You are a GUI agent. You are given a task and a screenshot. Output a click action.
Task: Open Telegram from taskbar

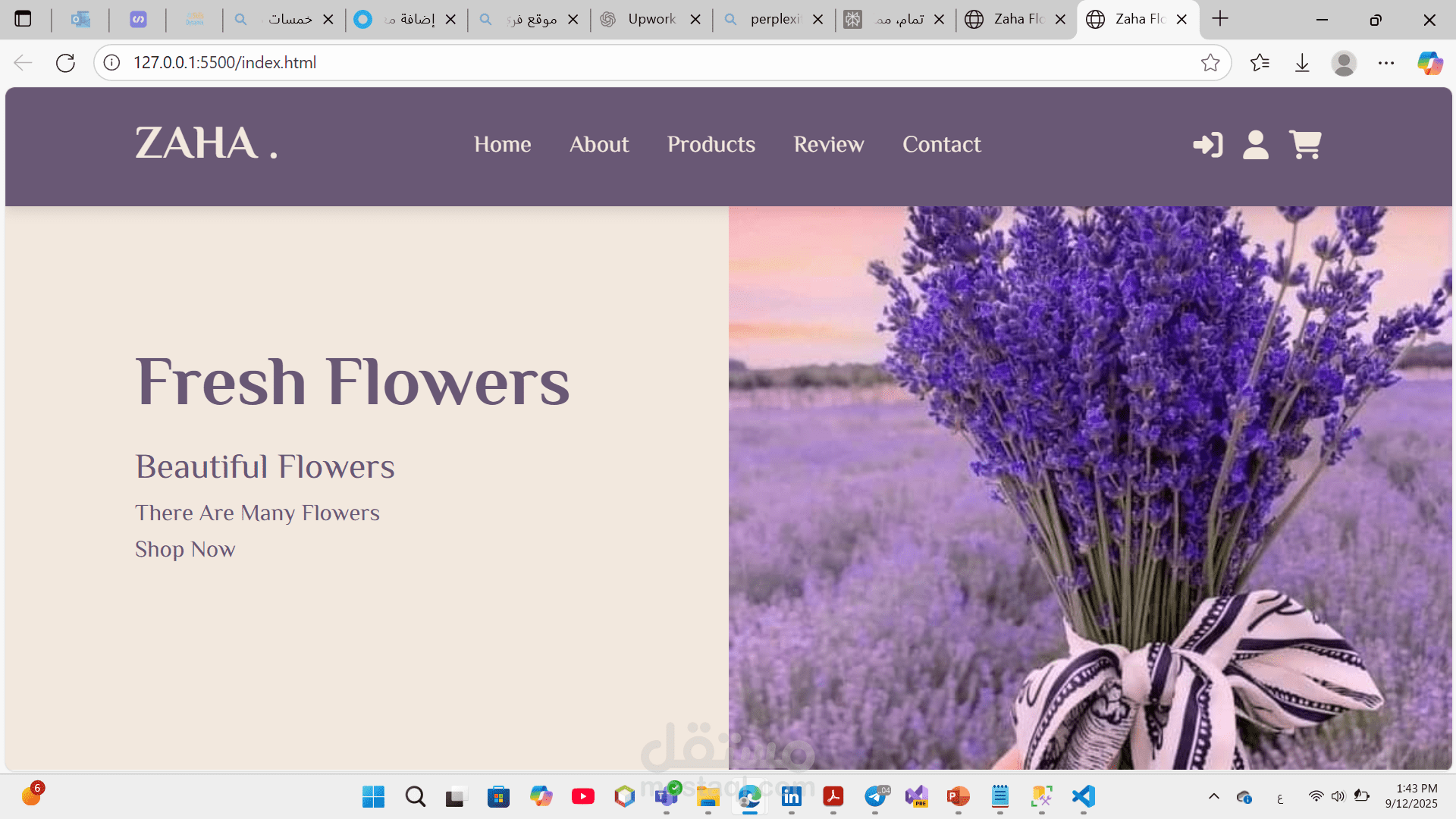[876, 796]
